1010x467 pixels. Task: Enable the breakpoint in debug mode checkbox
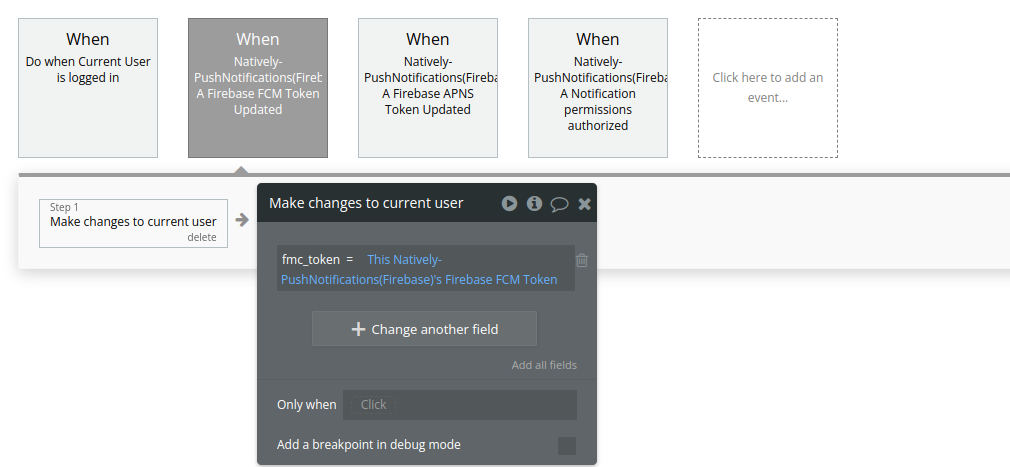pos(567,446)
